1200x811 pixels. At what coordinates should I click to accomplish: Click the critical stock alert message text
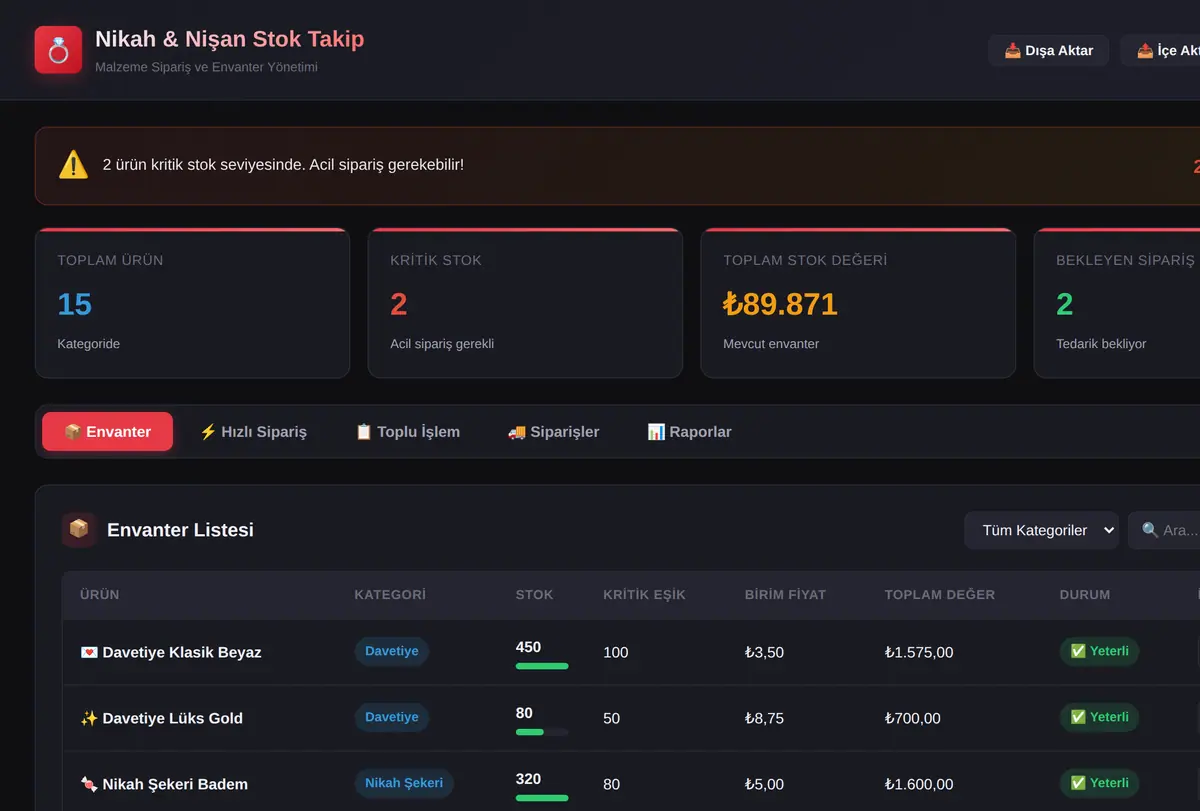click(283, 164)
